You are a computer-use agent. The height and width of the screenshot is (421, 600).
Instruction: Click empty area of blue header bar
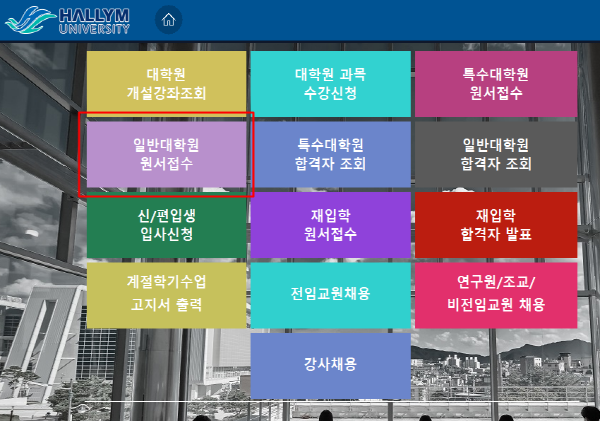400,19
